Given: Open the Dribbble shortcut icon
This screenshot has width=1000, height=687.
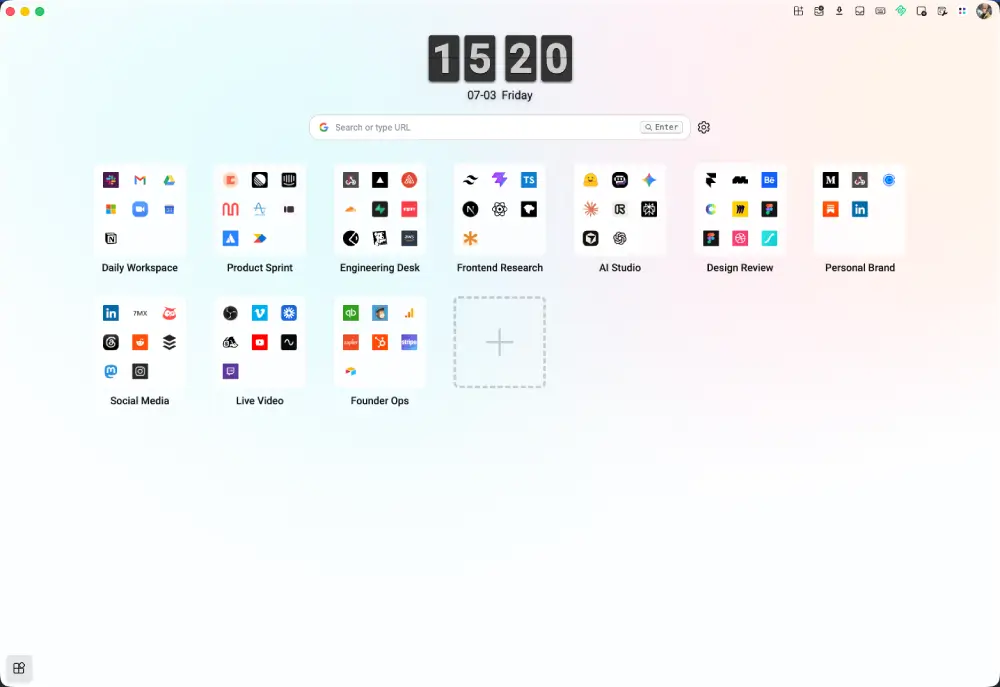Looking at the screenshot, I should [740, 239].
